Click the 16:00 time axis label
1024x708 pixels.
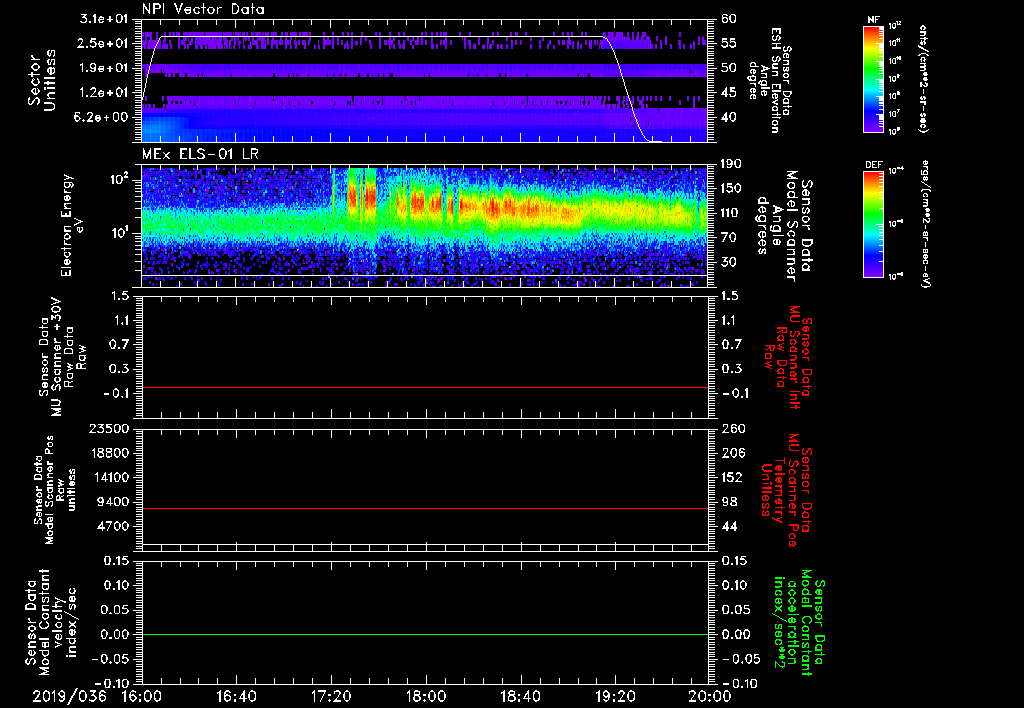[x=142, y=697]
